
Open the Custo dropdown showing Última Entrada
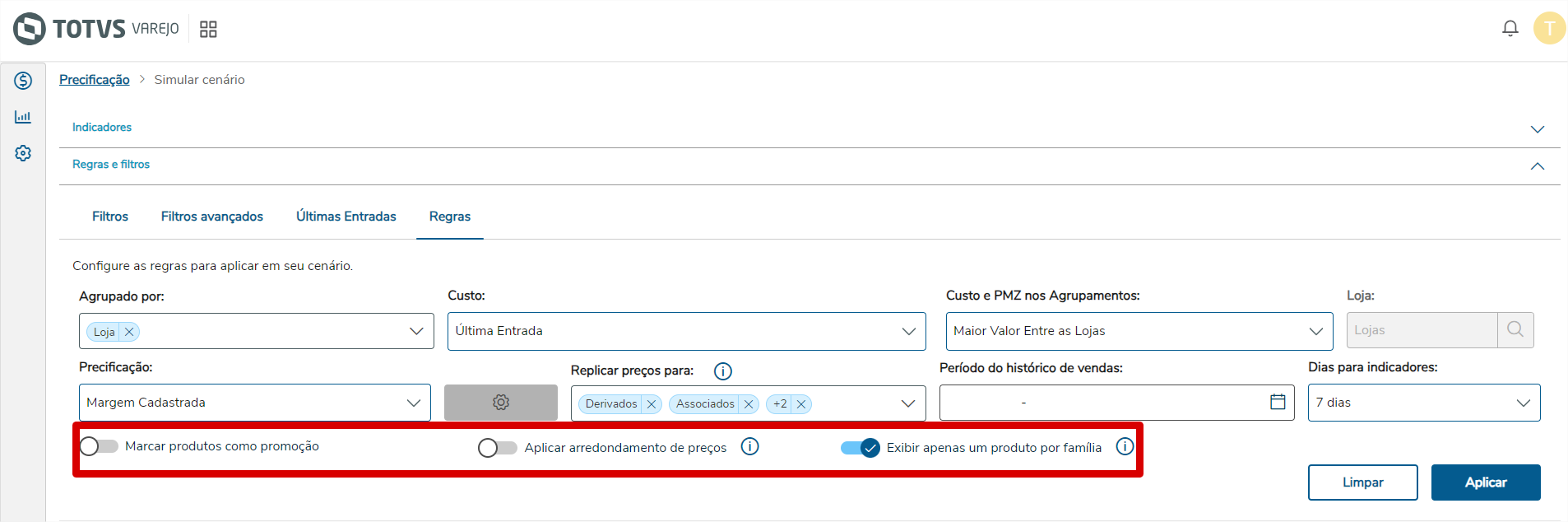[x=685, y=331]
